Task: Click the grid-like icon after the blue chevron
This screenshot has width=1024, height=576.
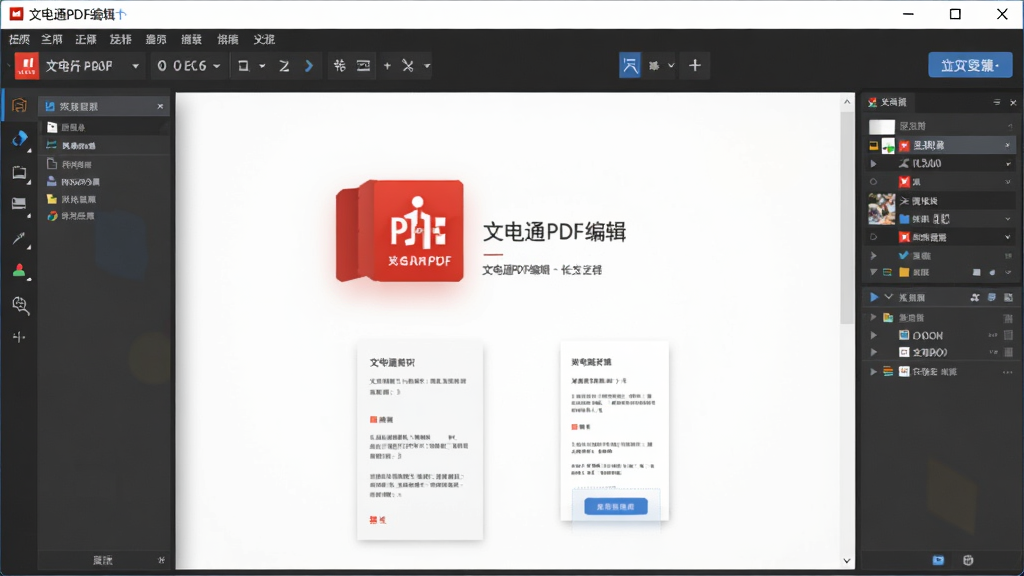Action: [340, 65]
